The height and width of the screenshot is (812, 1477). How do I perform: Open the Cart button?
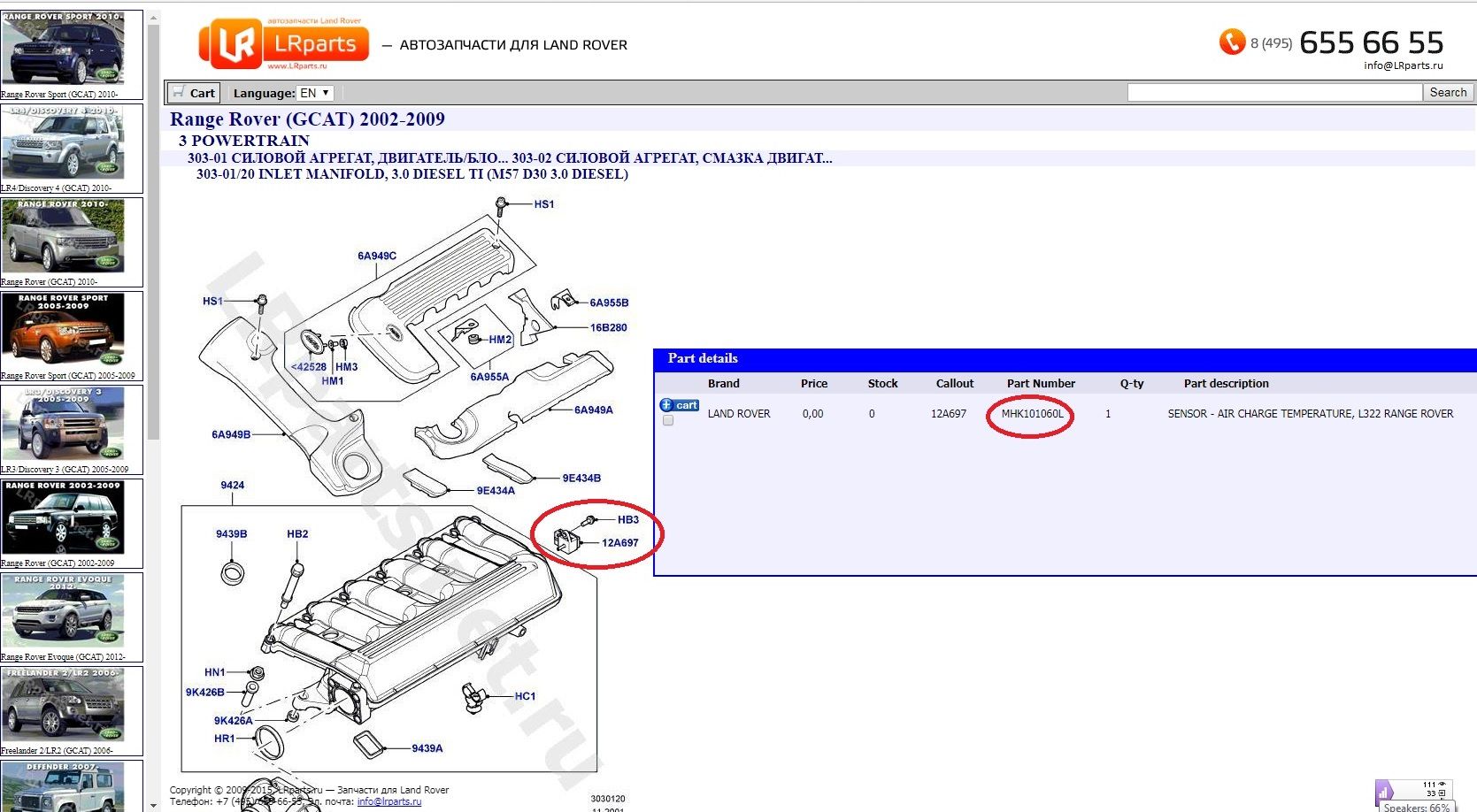pos(193,93)
